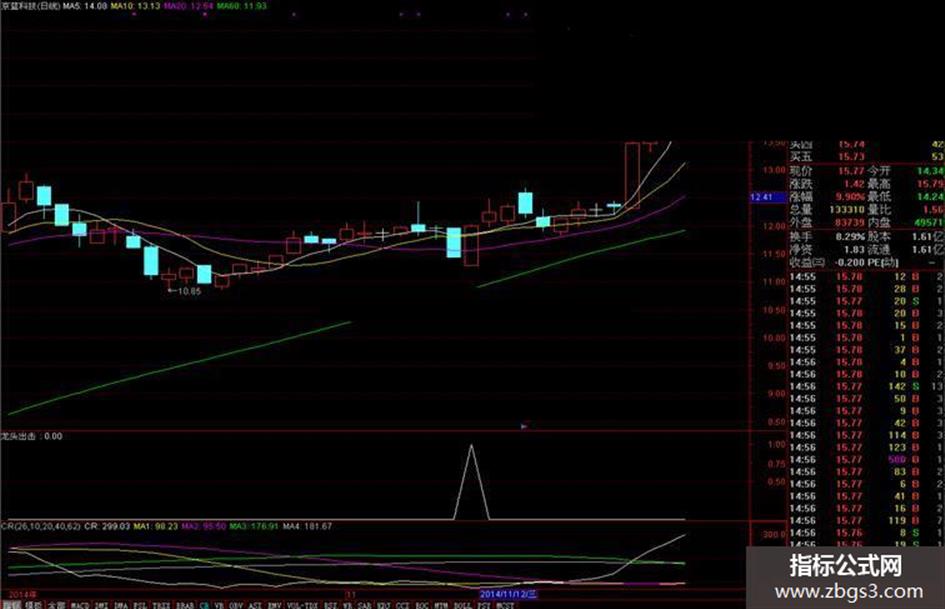Viewport: 945px width, 609px height.
Task: Click the 14:55 tick with volume 37
Action: point(867,350)
